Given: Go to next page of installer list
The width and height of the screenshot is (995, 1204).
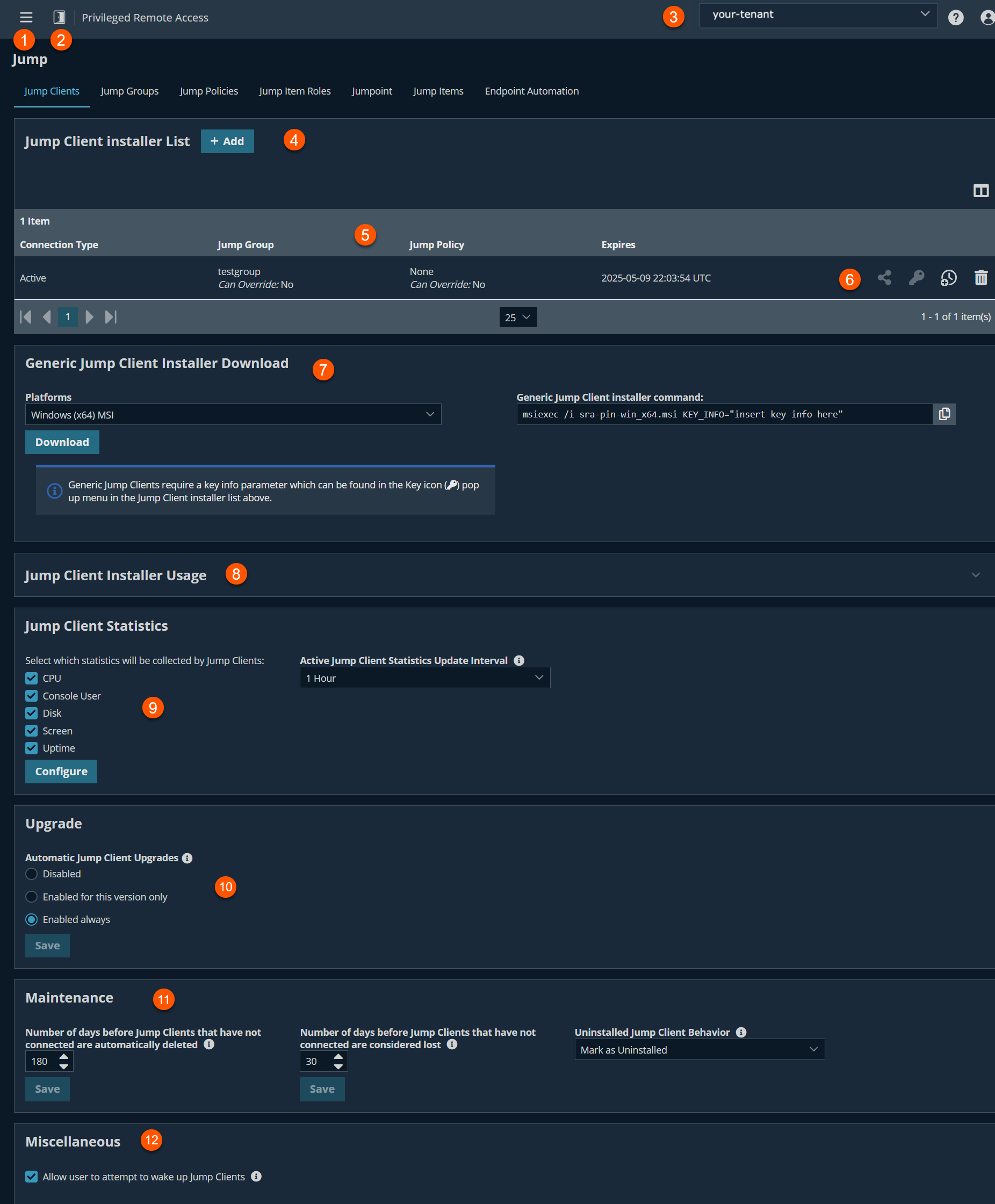Looking at the screenshot, I should click(x=89, y=317).
